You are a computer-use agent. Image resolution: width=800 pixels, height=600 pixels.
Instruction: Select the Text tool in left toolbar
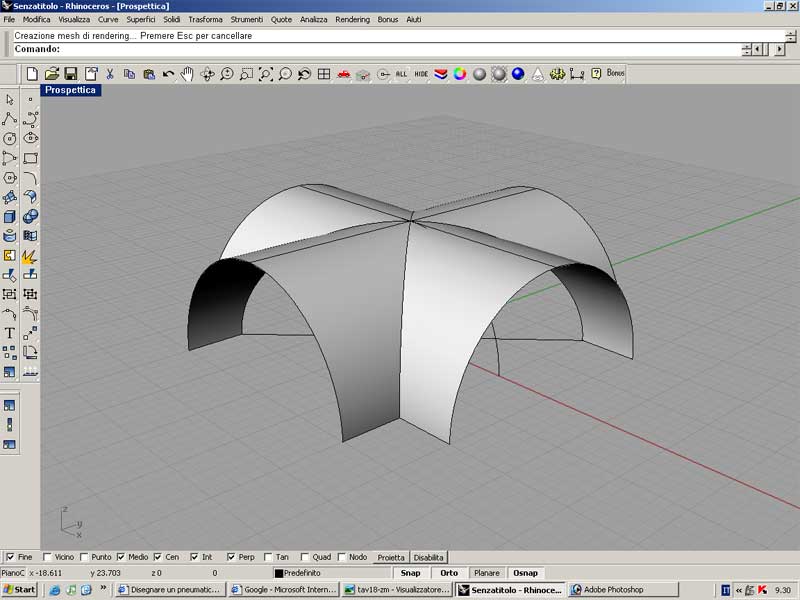10,333
